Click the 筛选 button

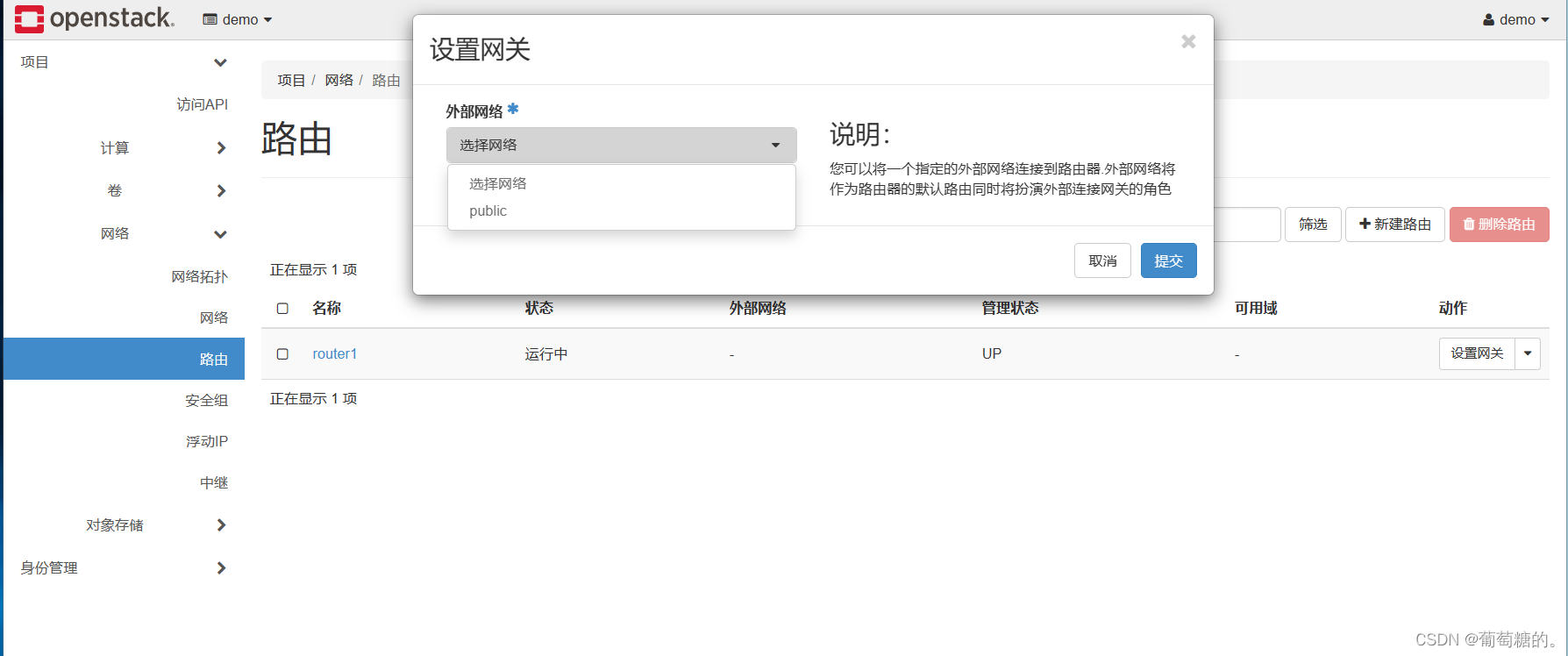click(1313, 225)
